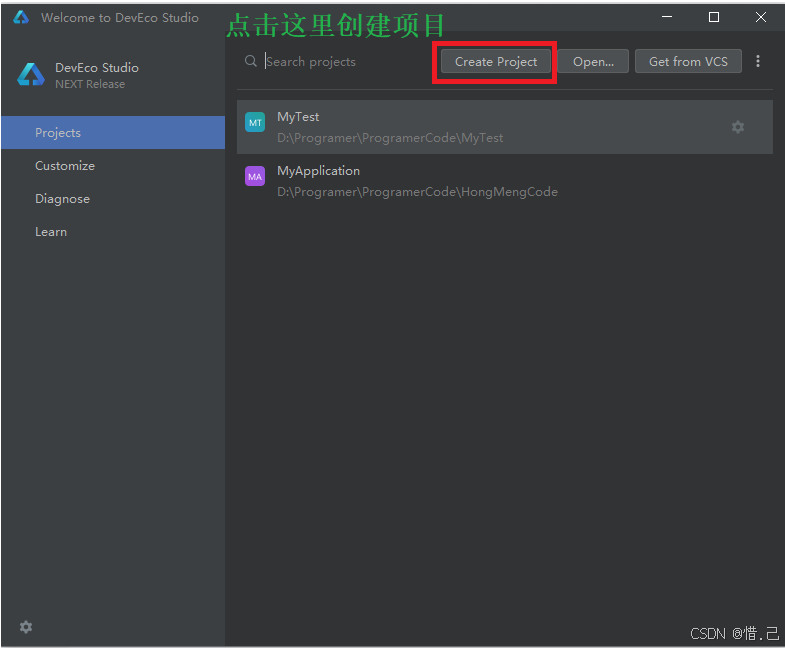Click the path ending in HongMengCode

click(x=417, y=192)
